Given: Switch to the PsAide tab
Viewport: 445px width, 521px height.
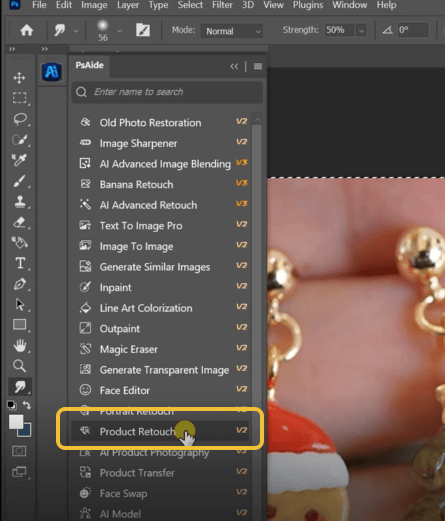Looking at the screenshot, I should [x=89, y=65].
